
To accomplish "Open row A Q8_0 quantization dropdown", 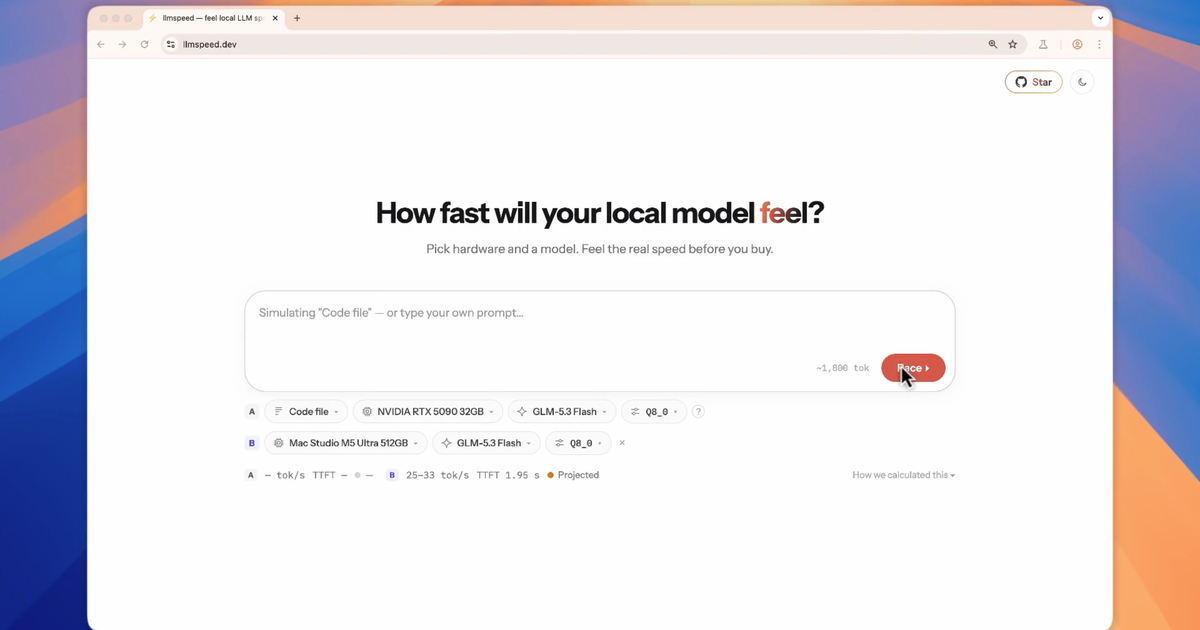I will (653, 412).
